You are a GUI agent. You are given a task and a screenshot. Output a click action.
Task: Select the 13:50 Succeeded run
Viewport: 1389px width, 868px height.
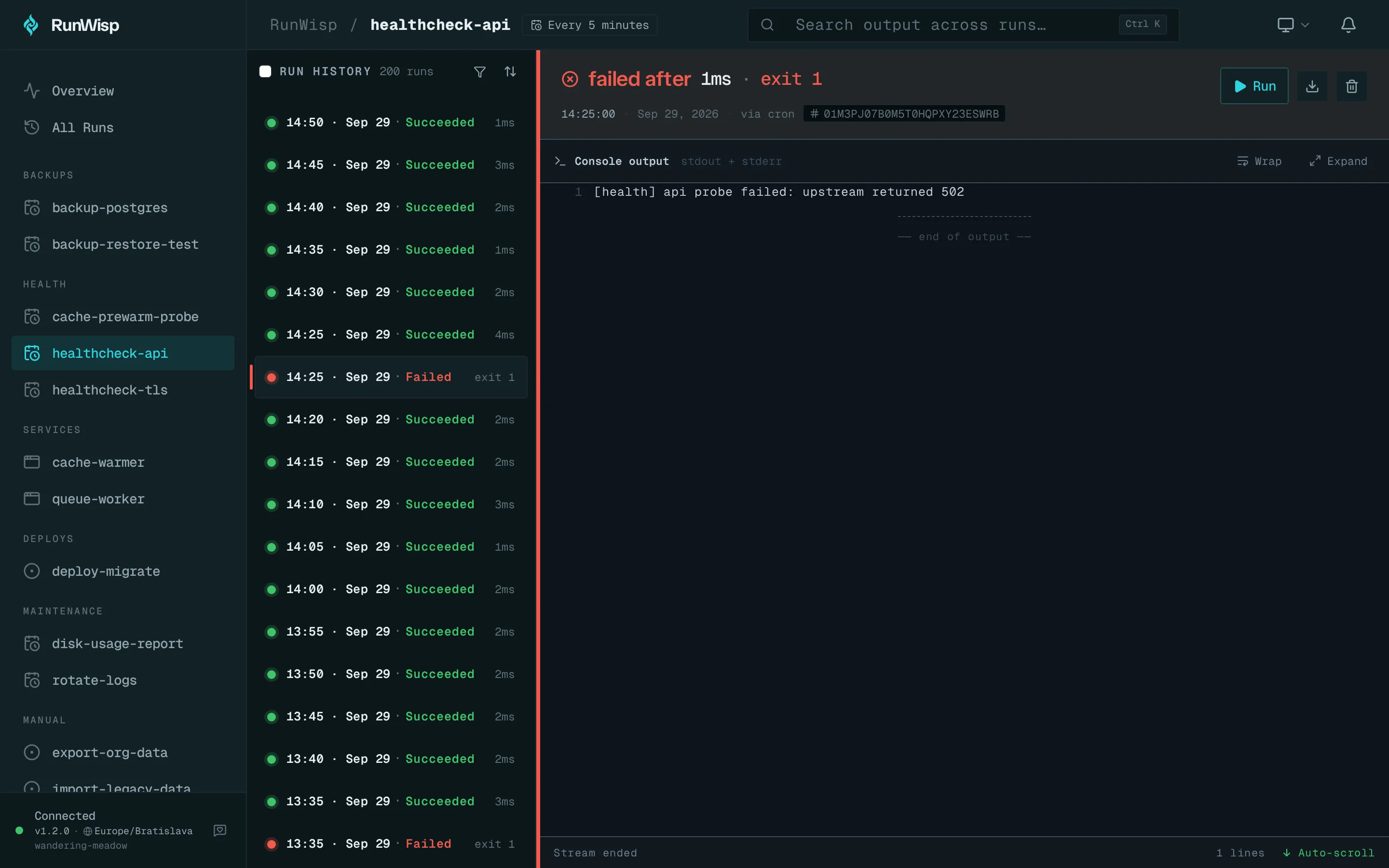(391, 674)
